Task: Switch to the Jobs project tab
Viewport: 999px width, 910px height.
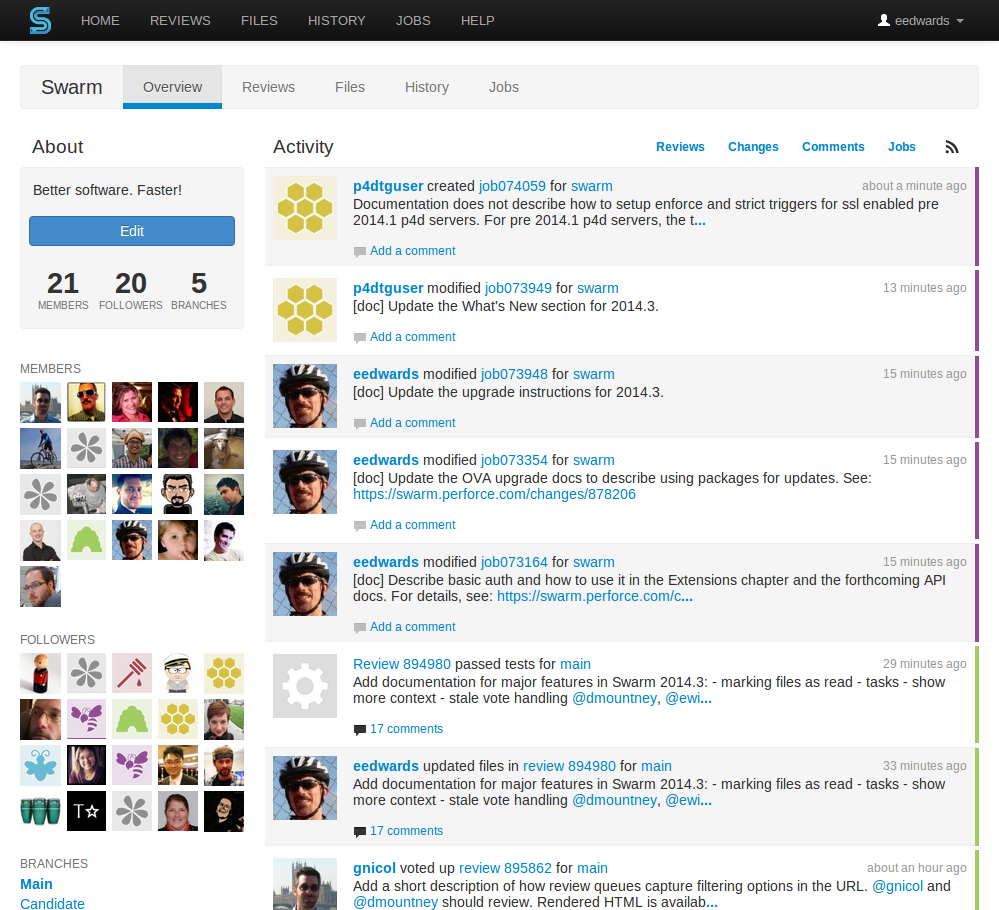Action: pyautogui.click(x=503, y=87)
